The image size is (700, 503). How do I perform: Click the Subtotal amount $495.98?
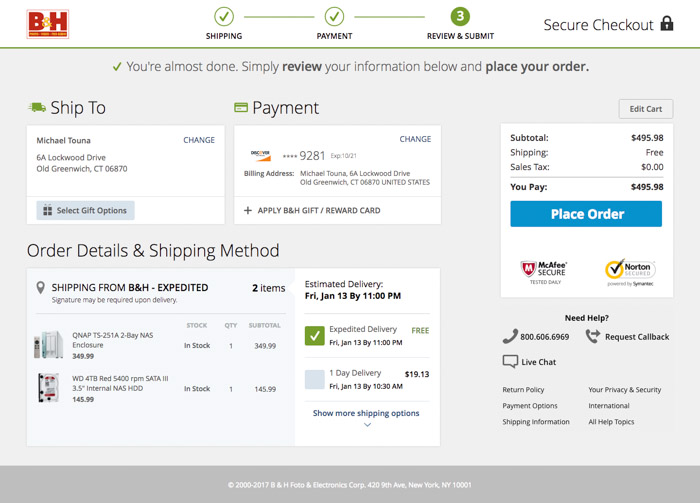click(x=647, y=138)
